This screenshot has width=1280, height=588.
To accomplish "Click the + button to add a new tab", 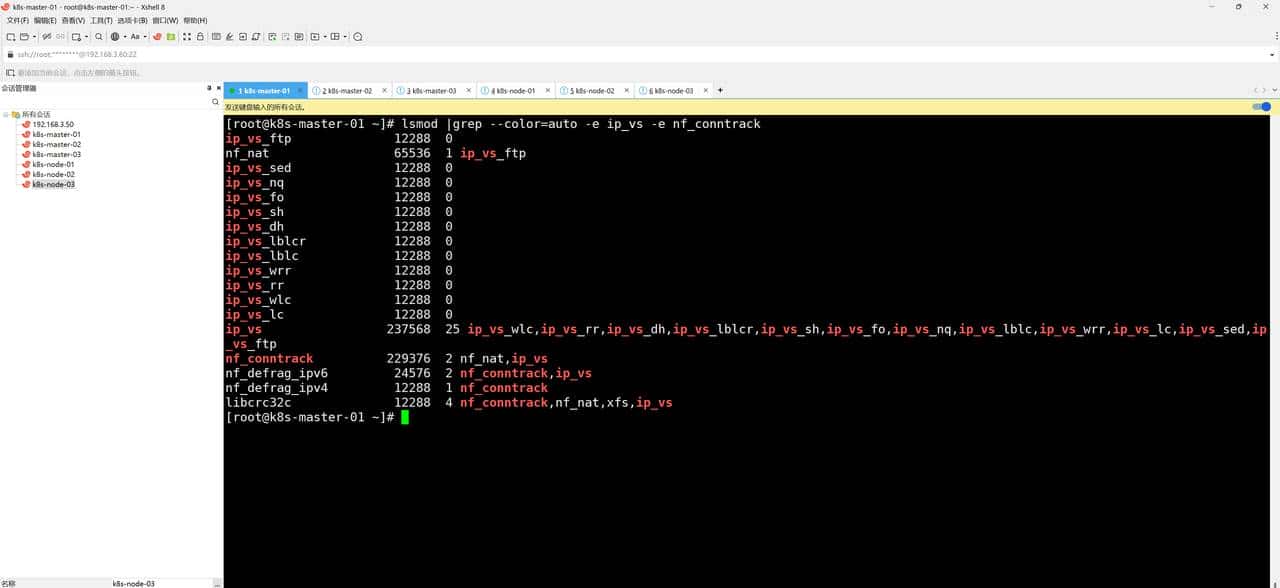I will tap(719, 90).
